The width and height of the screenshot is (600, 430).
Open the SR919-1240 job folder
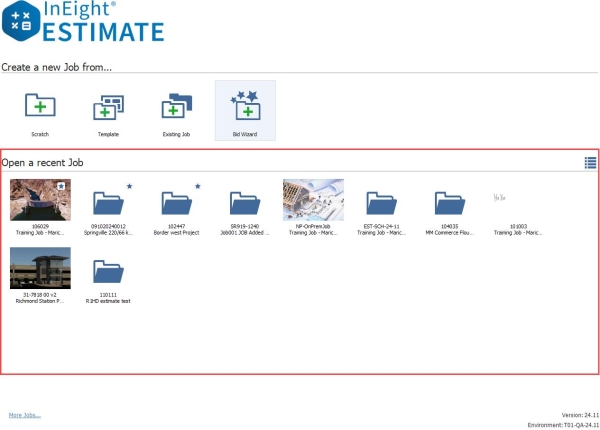tap(245, 203)
